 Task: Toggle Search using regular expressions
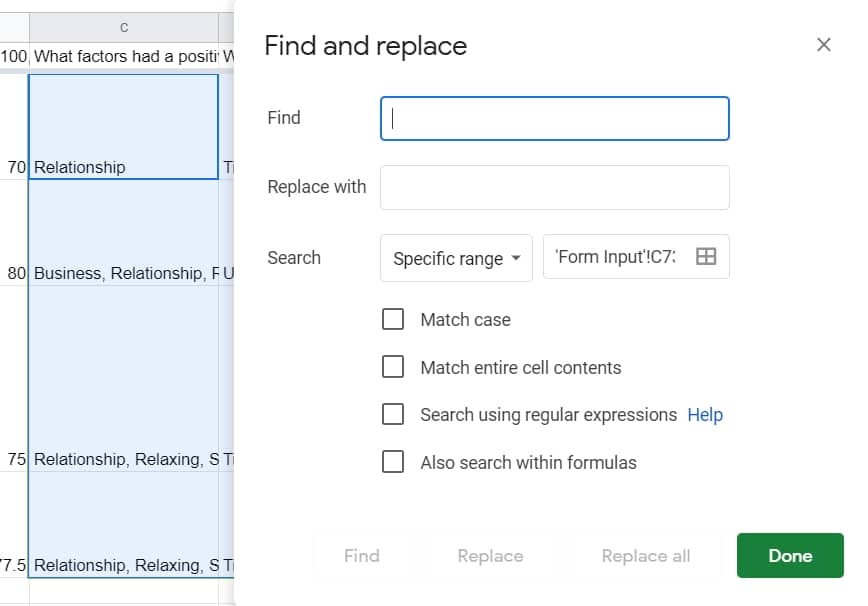(x=393, y=415)
